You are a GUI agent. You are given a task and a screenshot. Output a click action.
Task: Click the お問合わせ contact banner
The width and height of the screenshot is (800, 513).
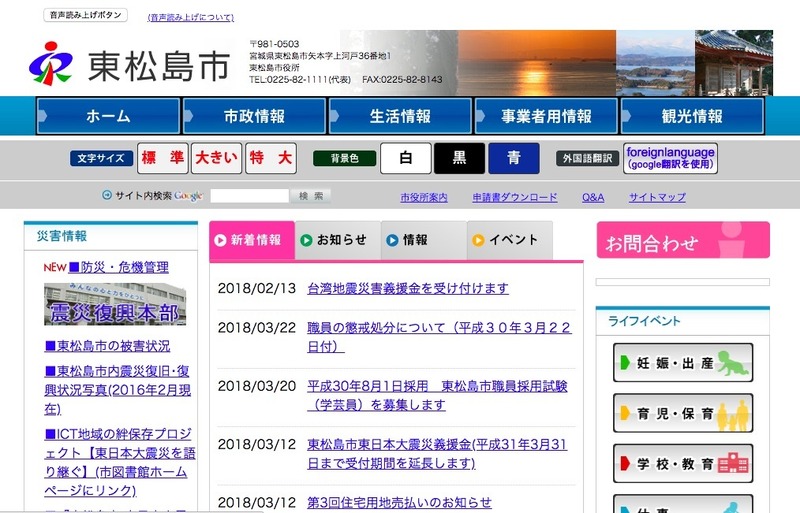coord(682,241)
